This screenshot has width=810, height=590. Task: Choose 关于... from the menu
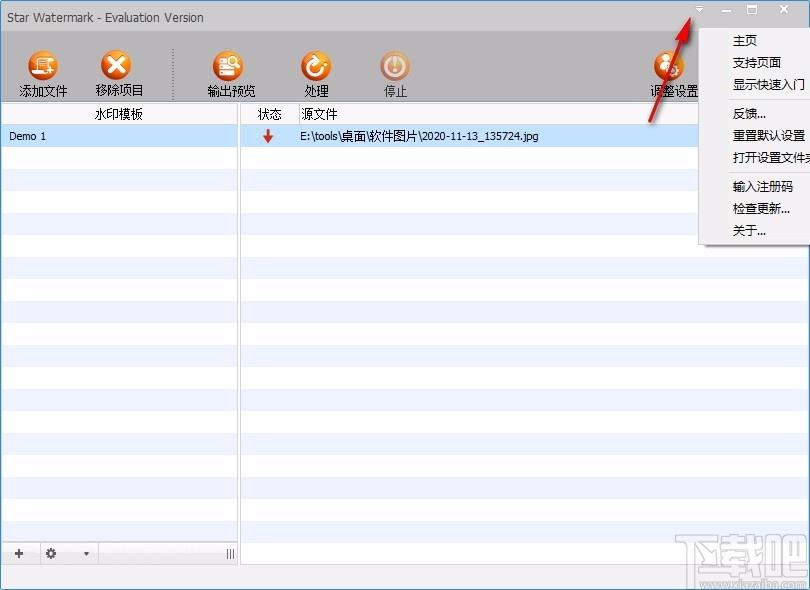coord(749,230)
